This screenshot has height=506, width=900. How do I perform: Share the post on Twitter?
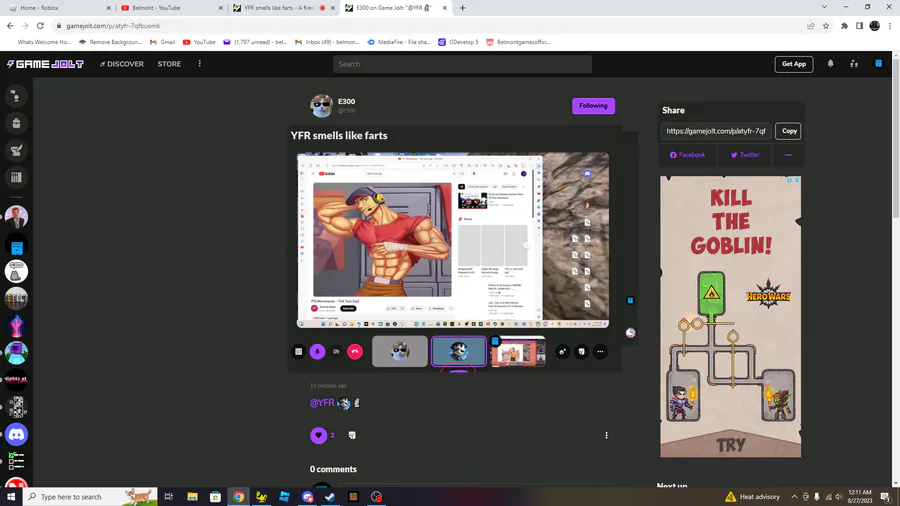coord(745,155)
